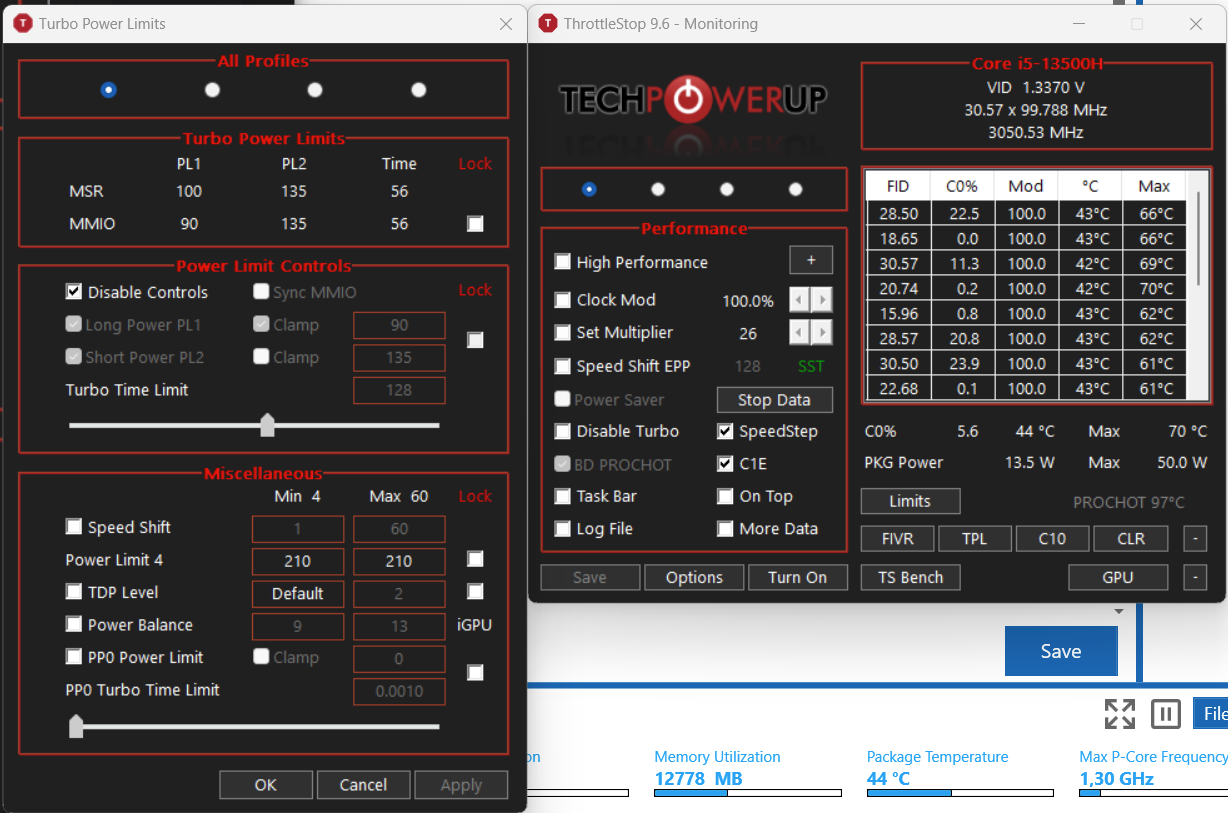The width and height of the screenshot is (1228, 813).
Task: Enable Log File checkbox
Action: (563, 529)
